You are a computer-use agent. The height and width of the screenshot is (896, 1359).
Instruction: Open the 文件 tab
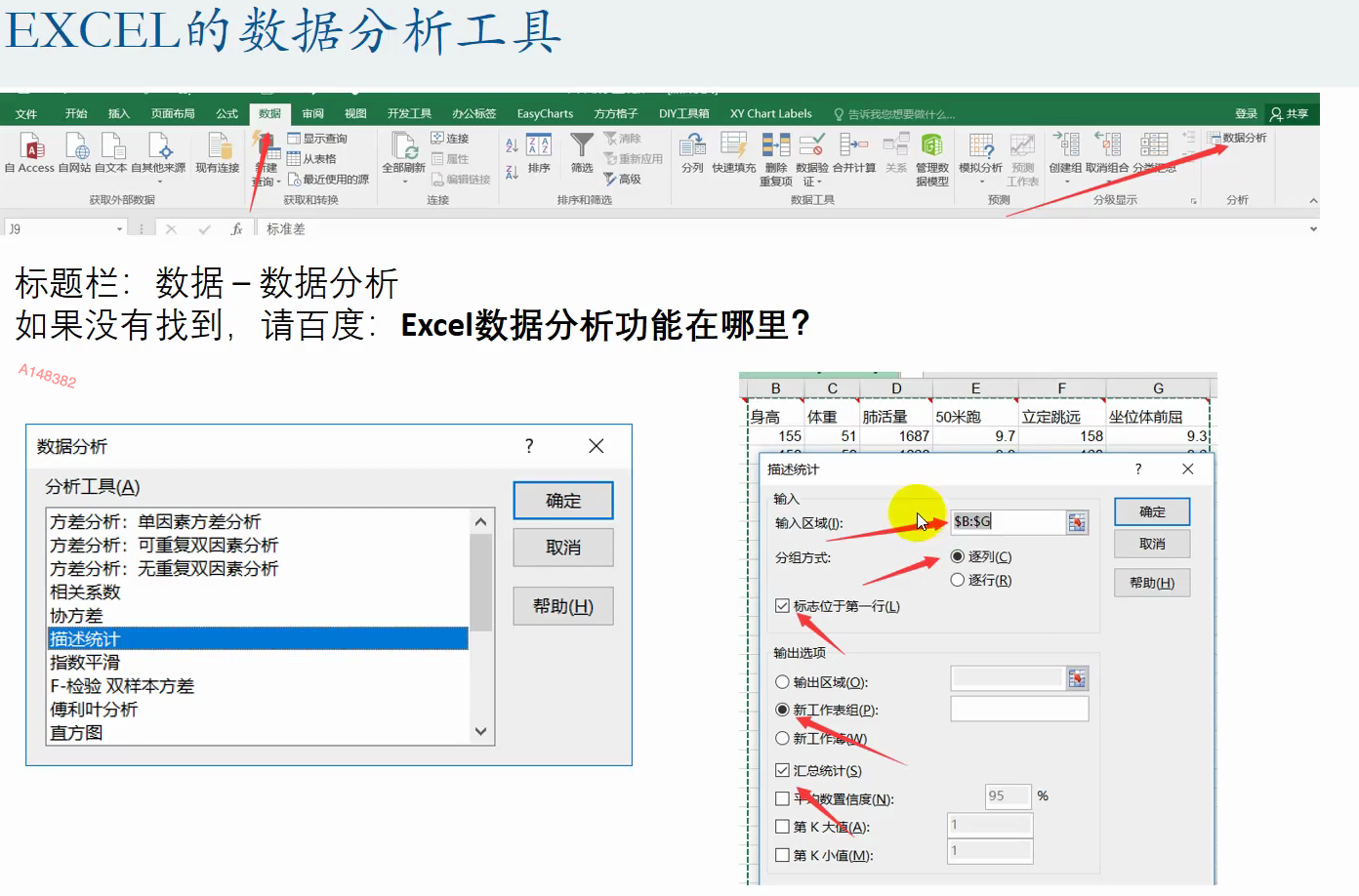point(26,114)
